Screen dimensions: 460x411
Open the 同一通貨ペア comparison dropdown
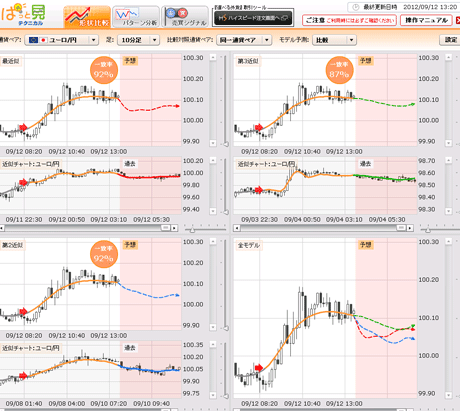point(244,40)
